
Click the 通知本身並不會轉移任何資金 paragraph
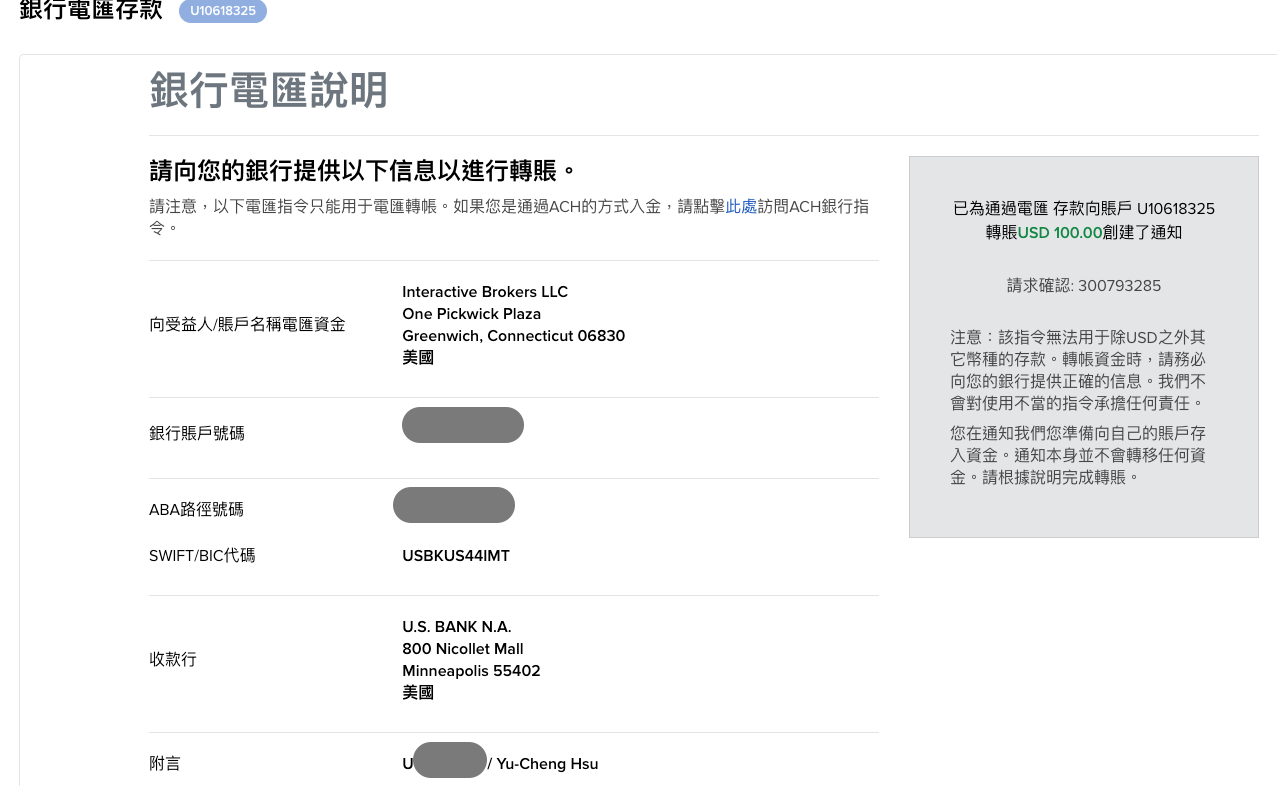(x=1078, y=455)
